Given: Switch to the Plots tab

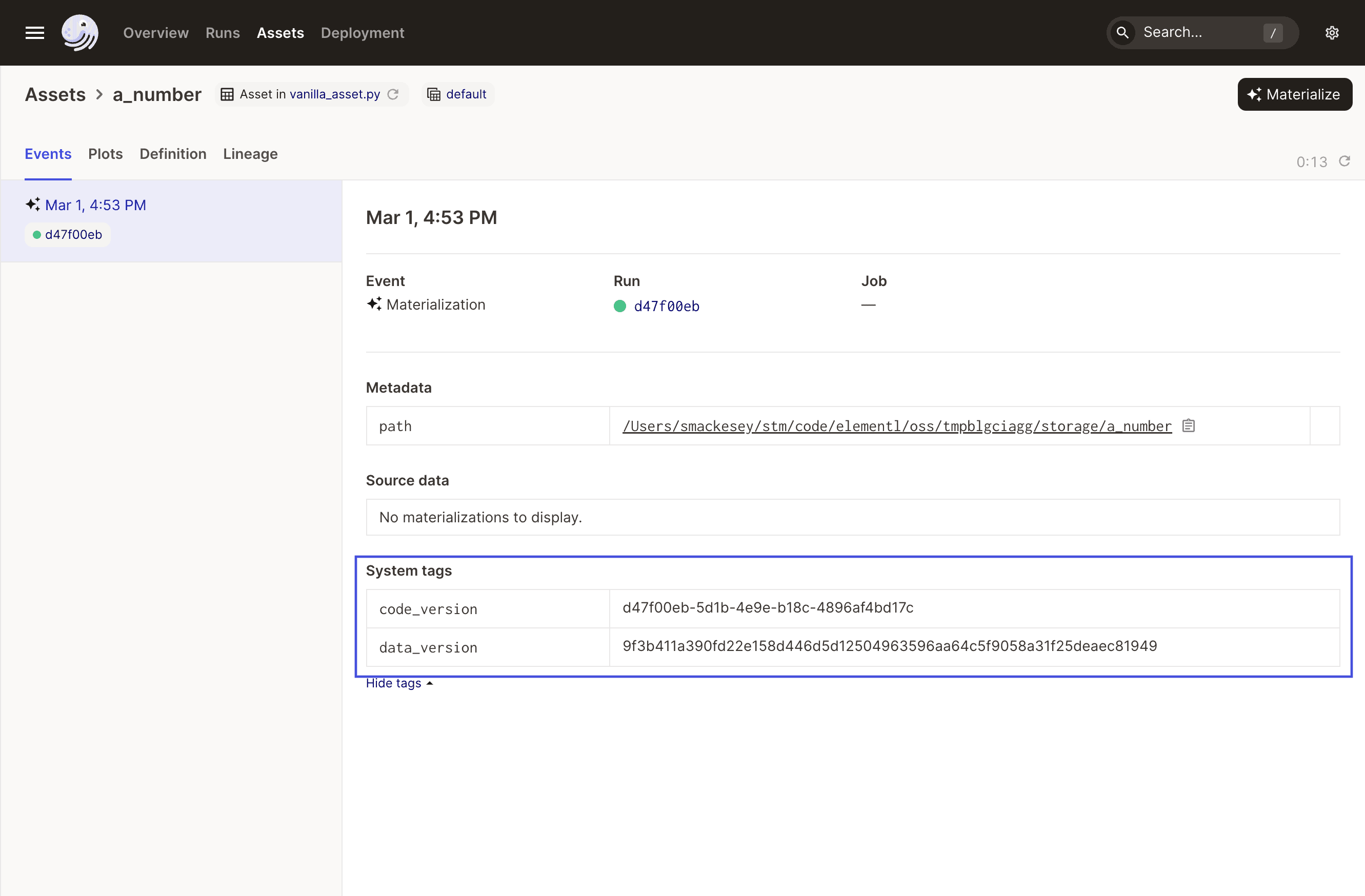Looking at the screenshot, I should (x=106, y=154).
